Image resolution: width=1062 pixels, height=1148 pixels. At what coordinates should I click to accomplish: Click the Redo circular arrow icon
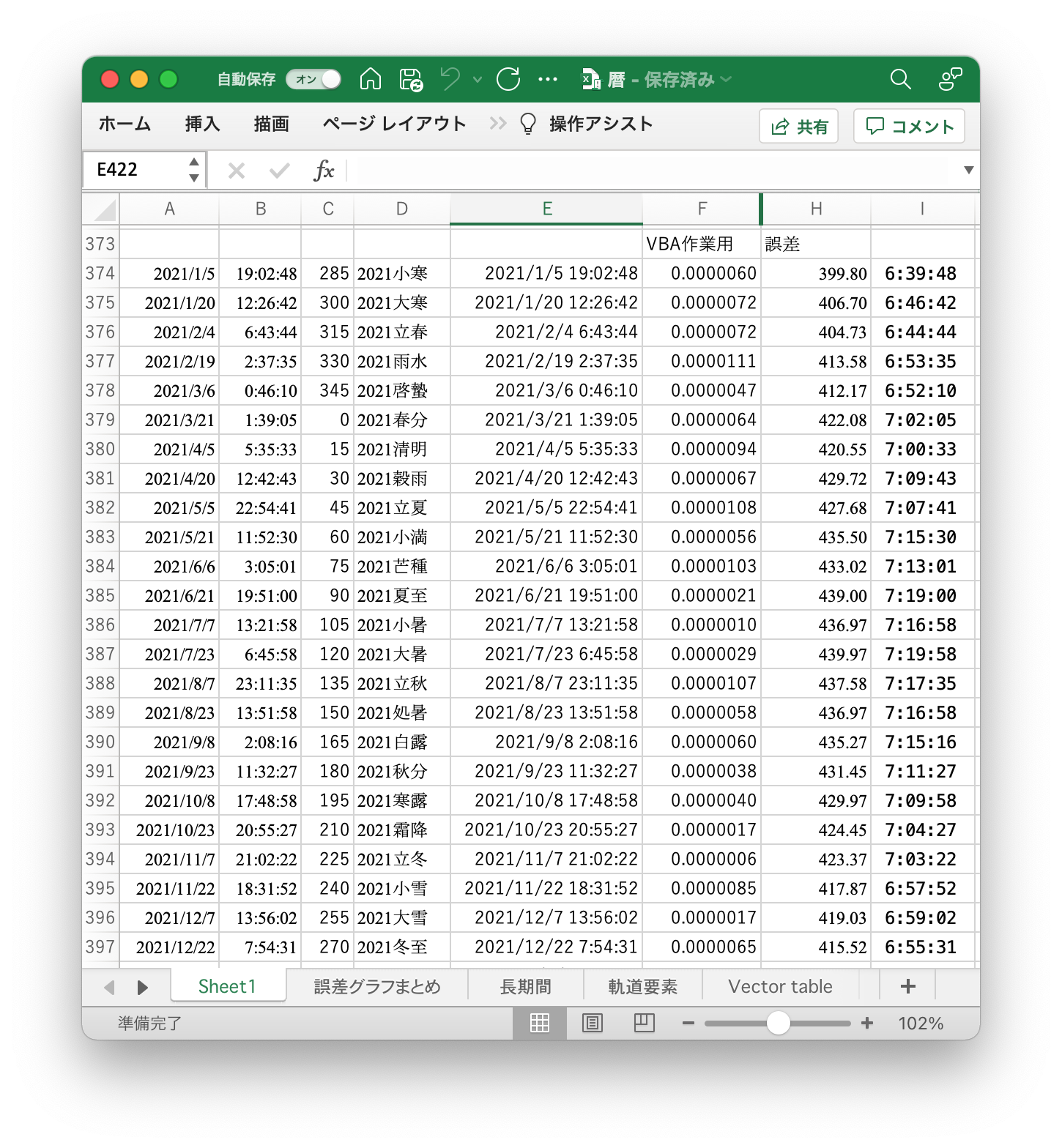[508, 79]
